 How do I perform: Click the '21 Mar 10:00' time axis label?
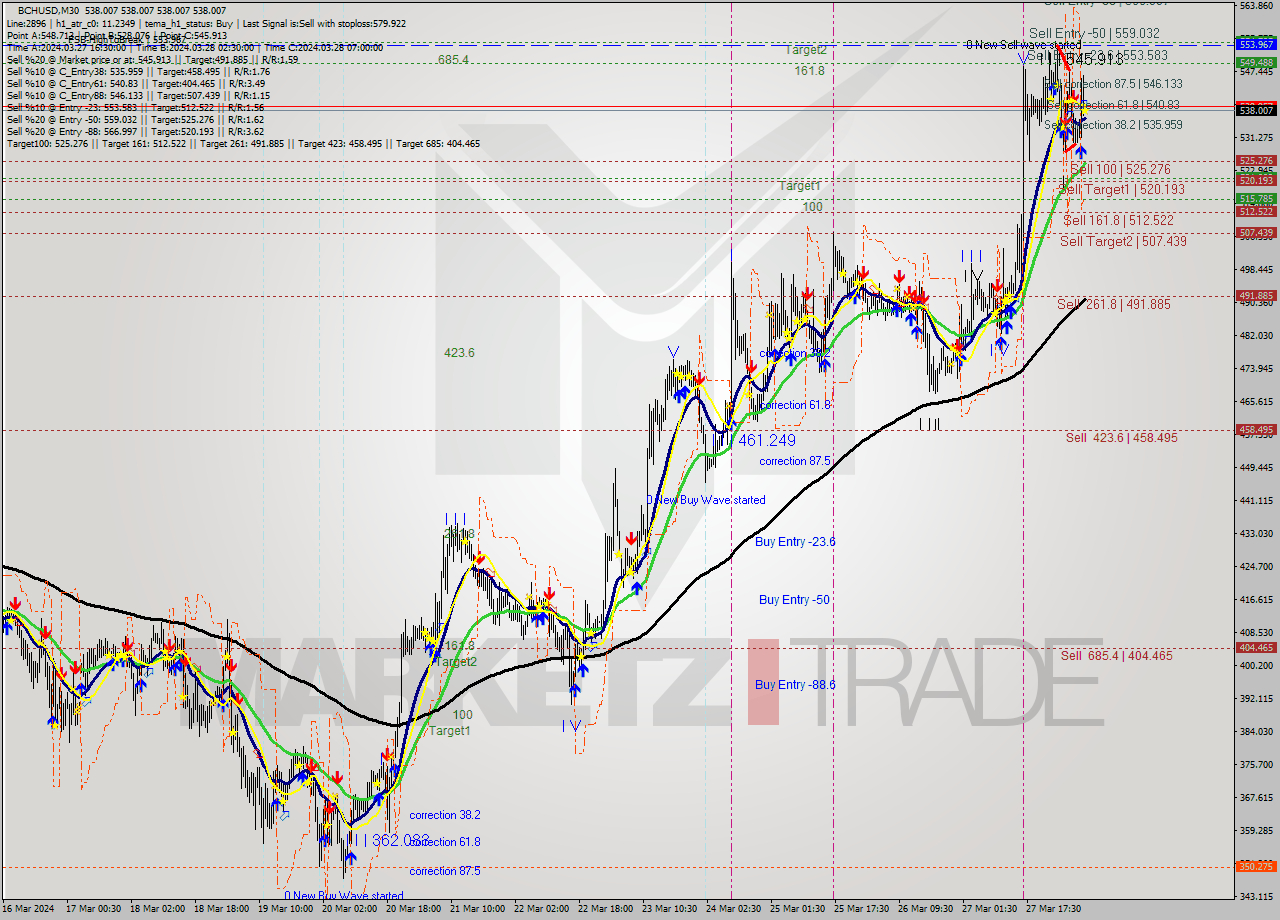[477, 909]
